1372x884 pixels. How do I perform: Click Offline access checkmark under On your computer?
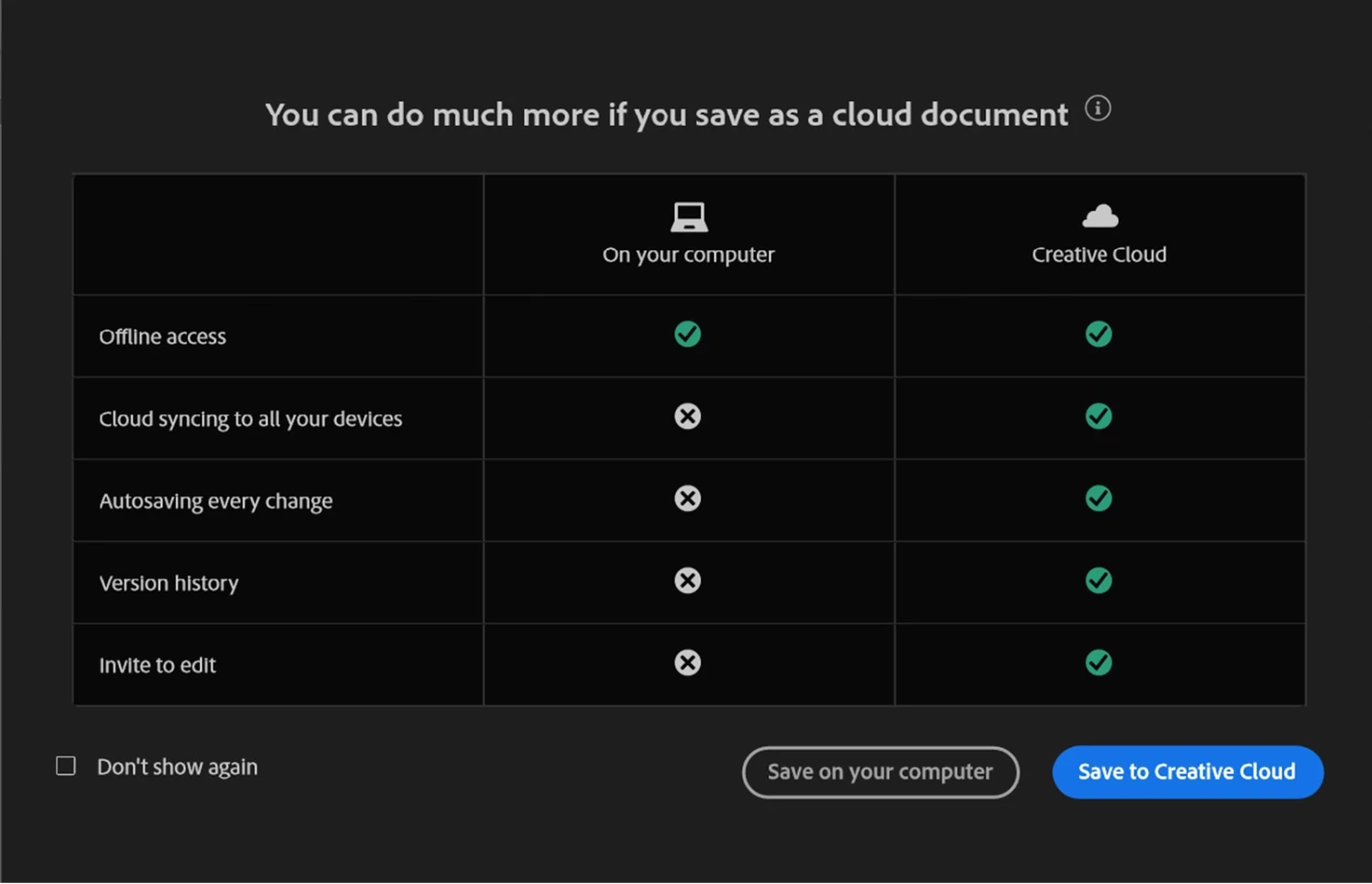(x=688, y=334)
